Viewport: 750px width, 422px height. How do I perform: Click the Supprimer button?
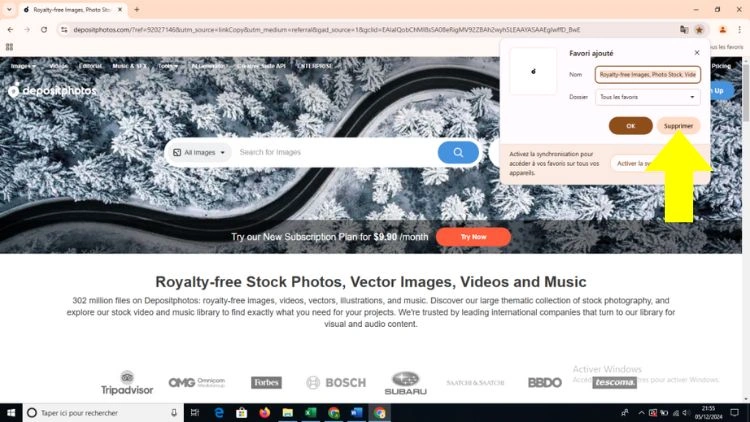(678, 126)
